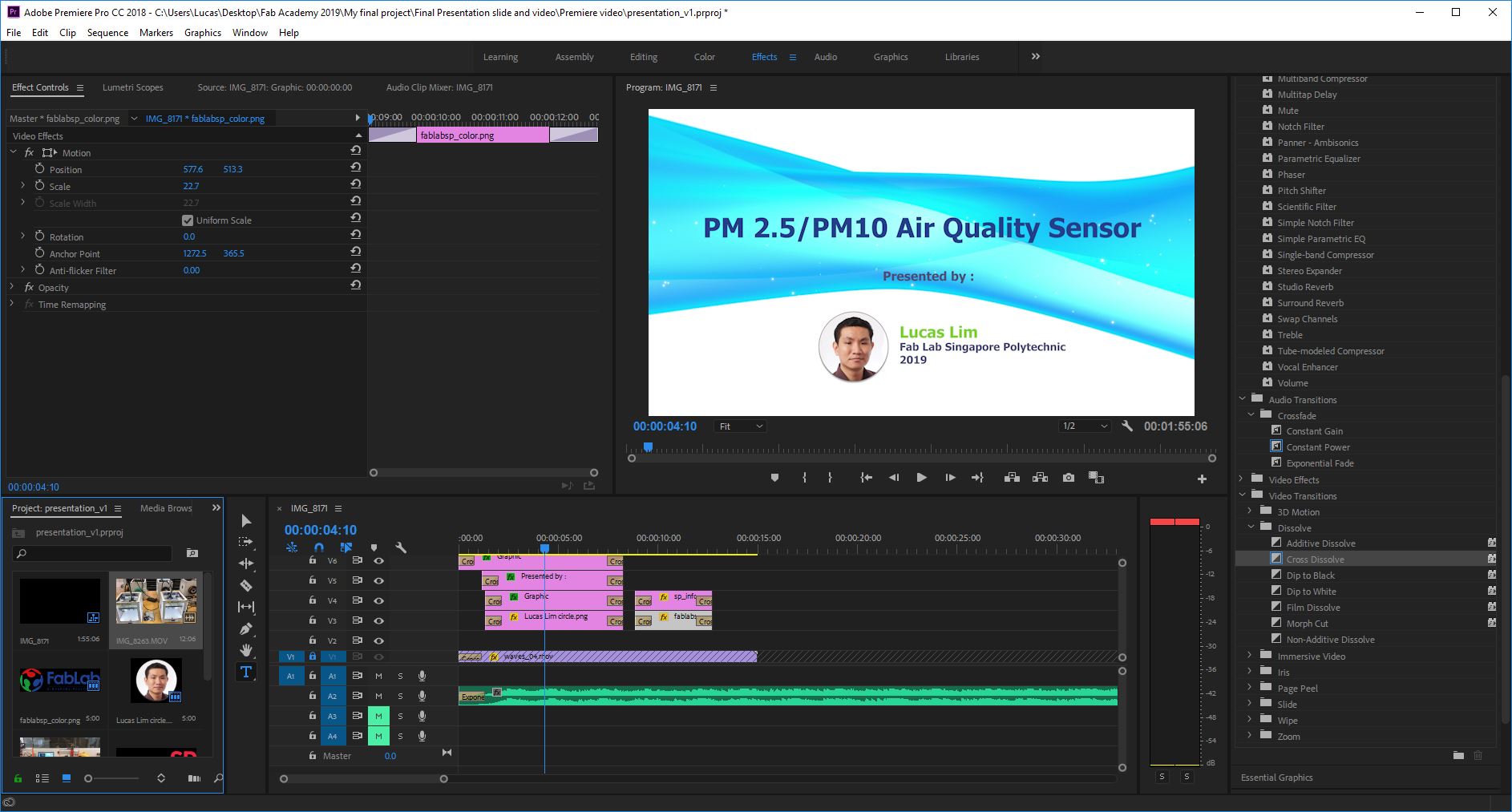Open the Markers menu

pyautogui.click(x=156, y=33)
